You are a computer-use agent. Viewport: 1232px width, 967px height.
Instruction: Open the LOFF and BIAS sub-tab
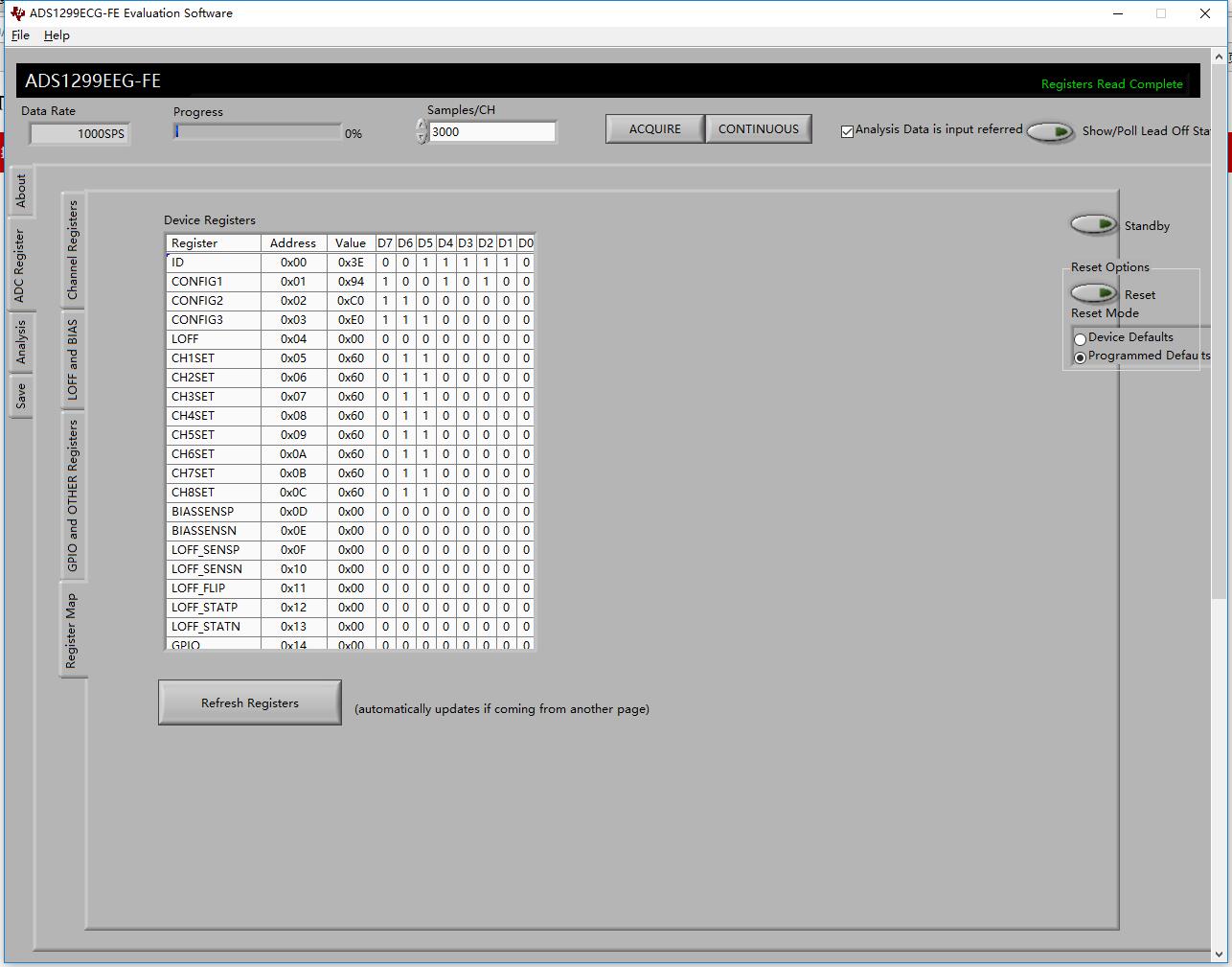pyautogui.click(x=73, y=359)
